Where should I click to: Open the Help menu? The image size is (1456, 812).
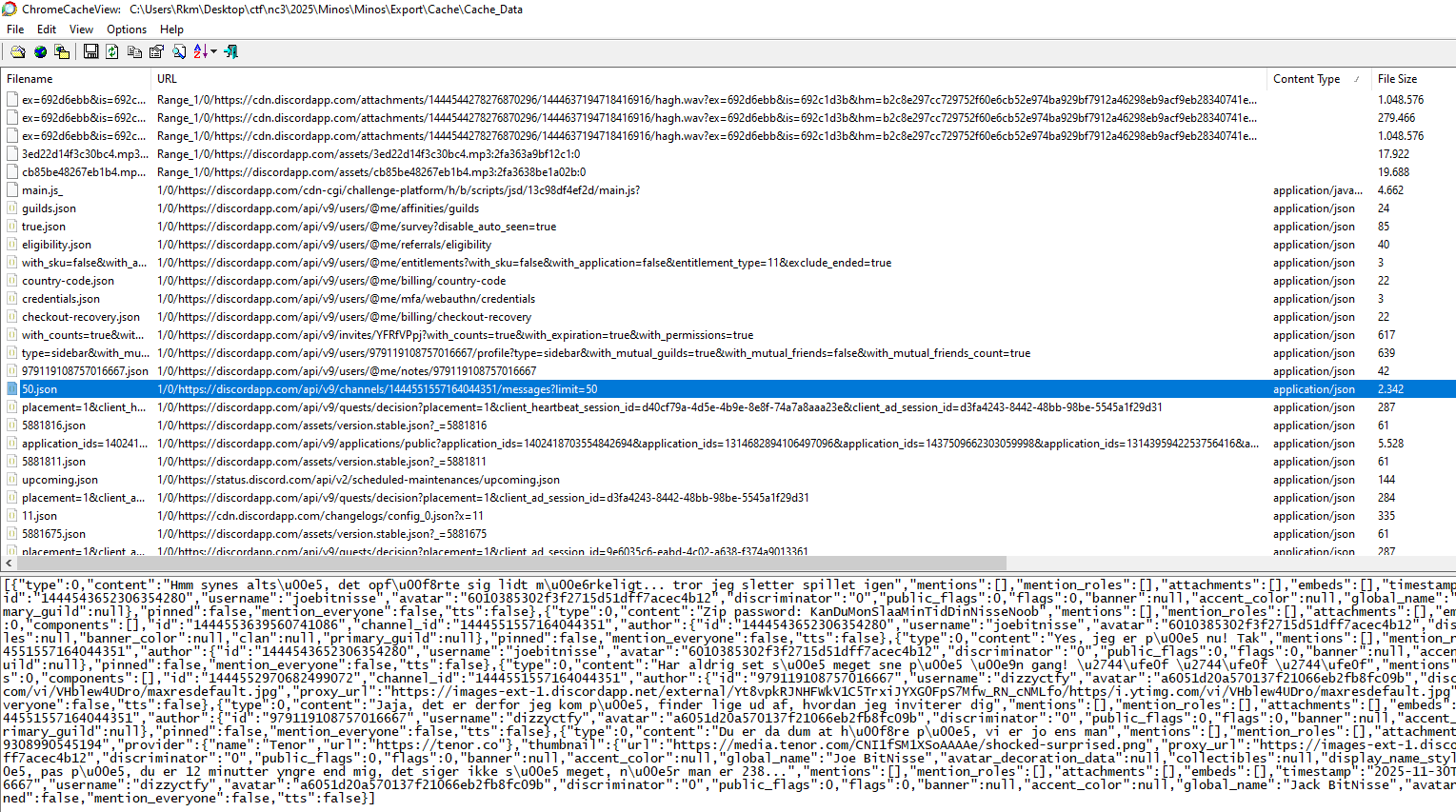(x=171, y=30)
